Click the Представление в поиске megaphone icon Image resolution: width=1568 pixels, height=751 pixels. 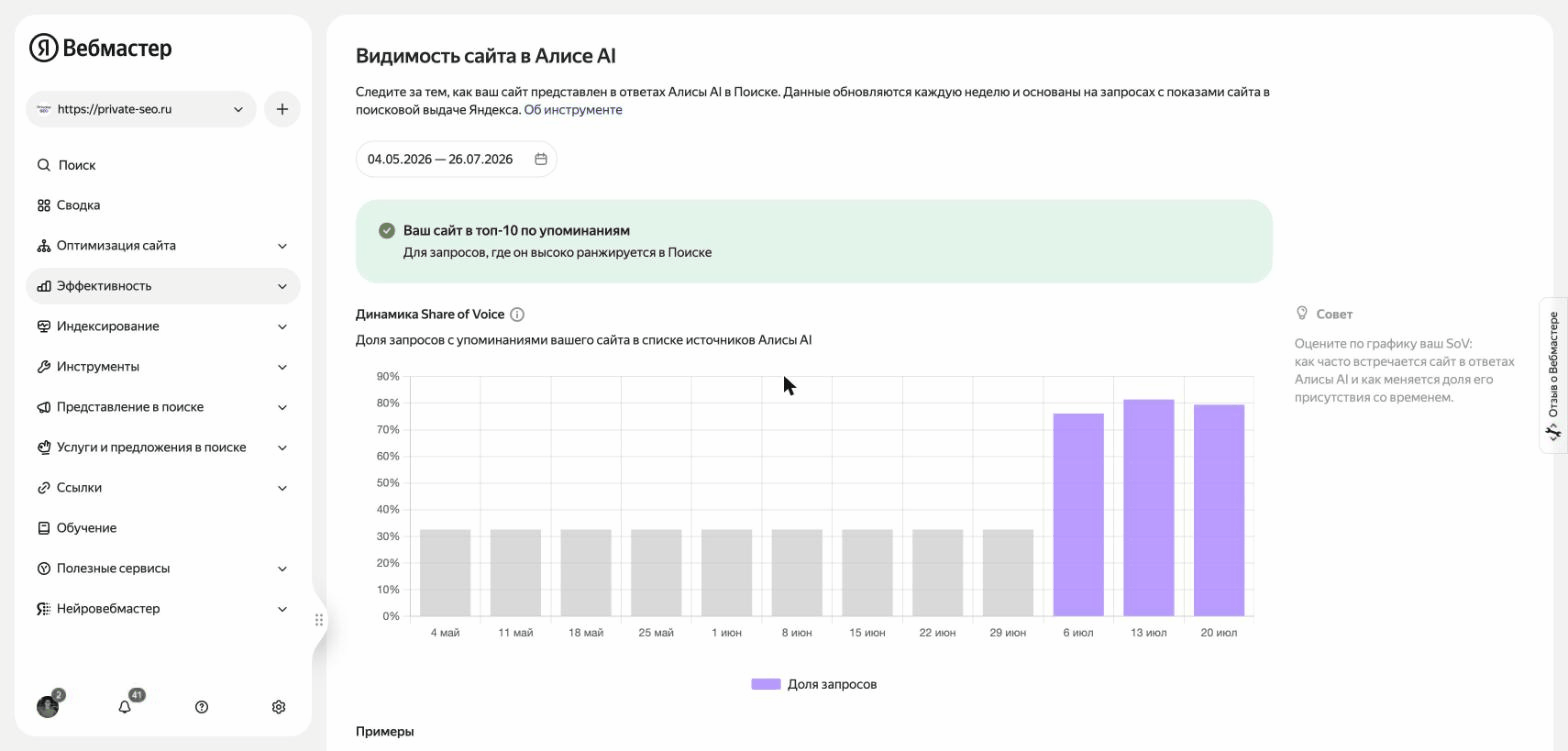click(x=44, y=407)
